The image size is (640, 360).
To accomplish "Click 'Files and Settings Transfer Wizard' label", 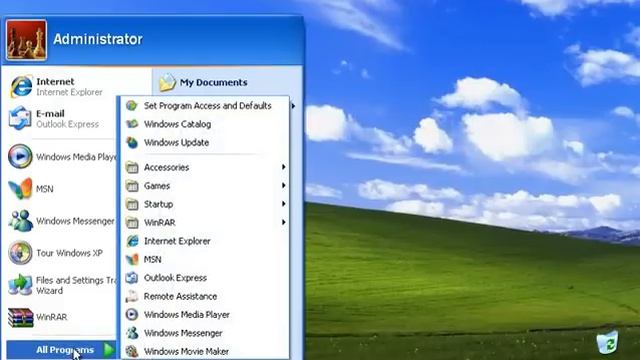I will pos(76,285).
